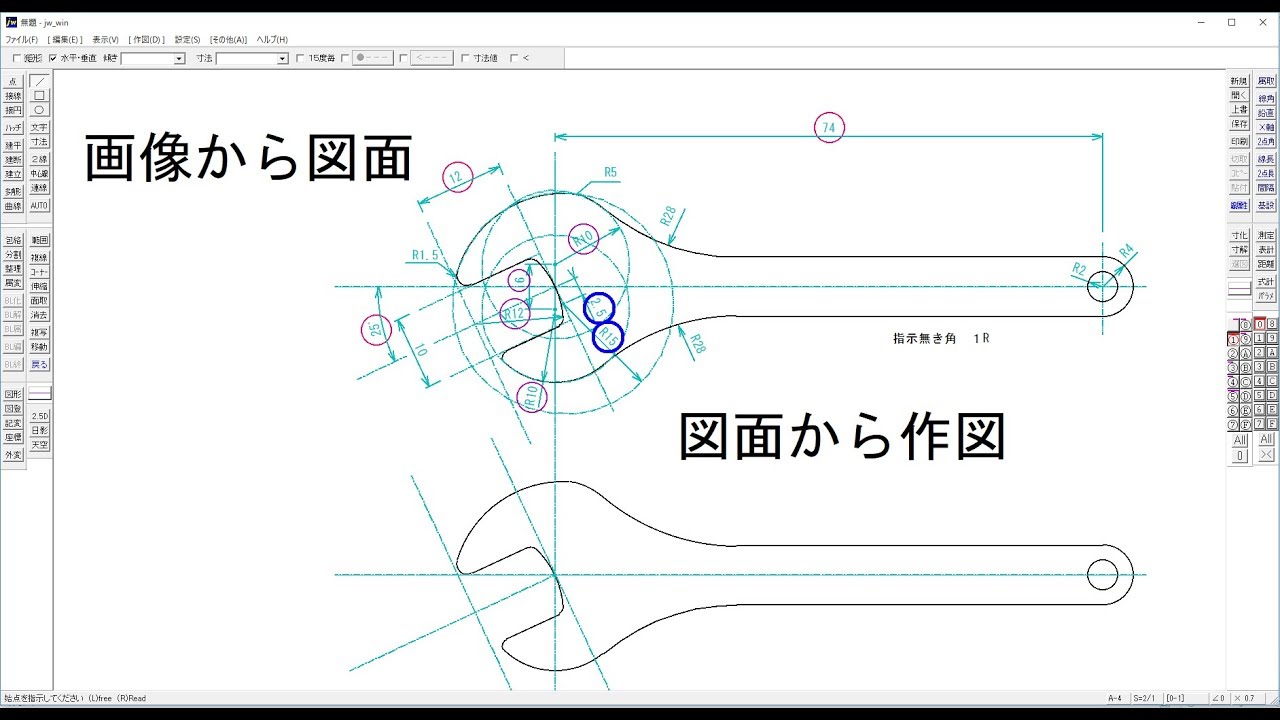Select the 距離 distance tool
1280x720 pixels.
point(1266,264)
